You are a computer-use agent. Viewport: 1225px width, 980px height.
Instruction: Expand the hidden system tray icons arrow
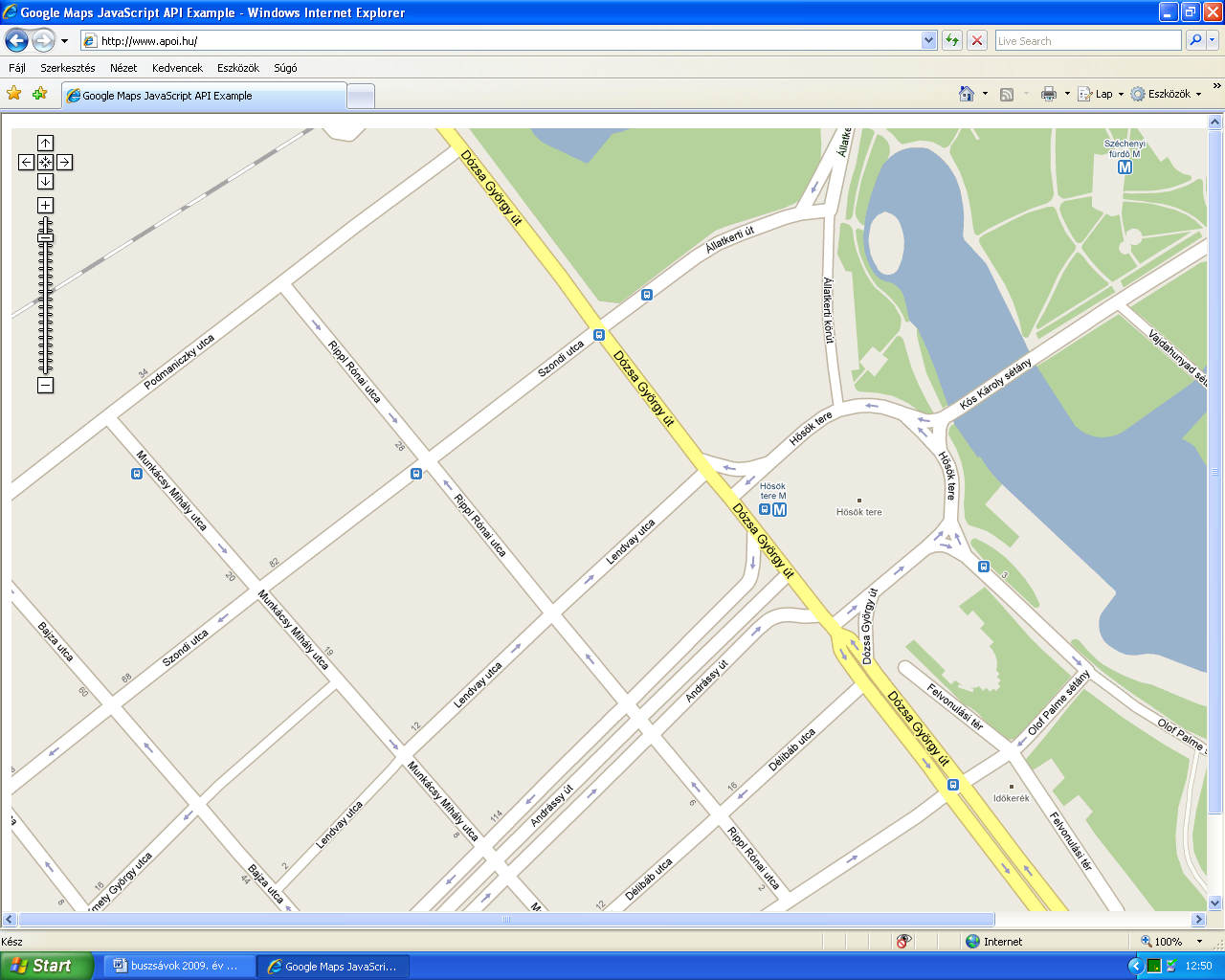(x=1136, y=966)
